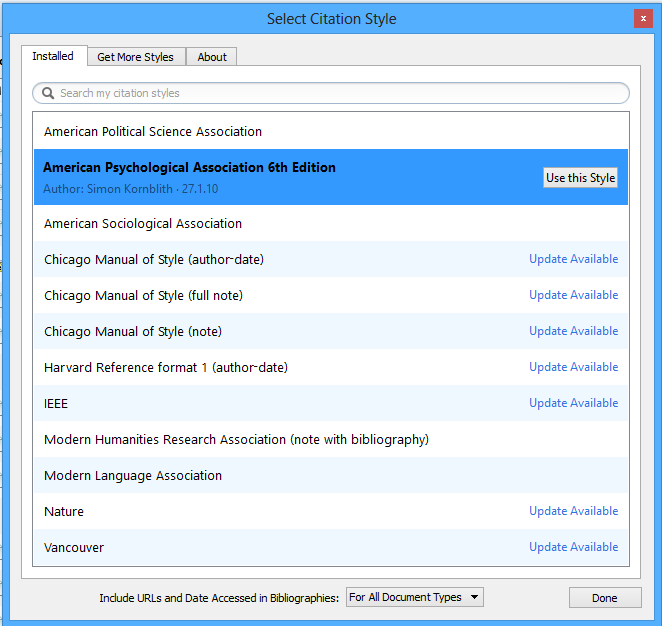Select Chicago Manual of Style (full note)
The height and width of the screenshot is (626, 662).
[331, 295]
